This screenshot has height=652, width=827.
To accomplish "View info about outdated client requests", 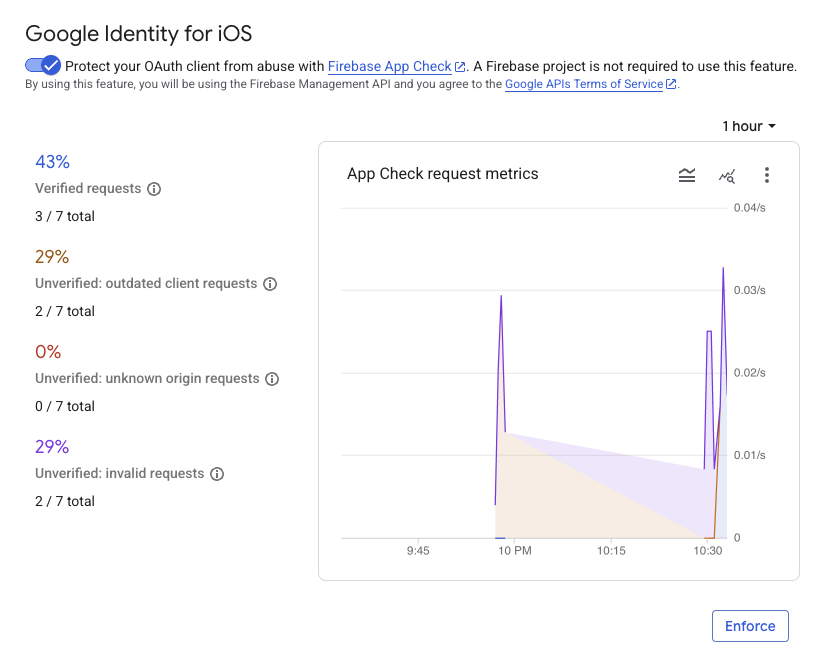I will pos(270,284).
